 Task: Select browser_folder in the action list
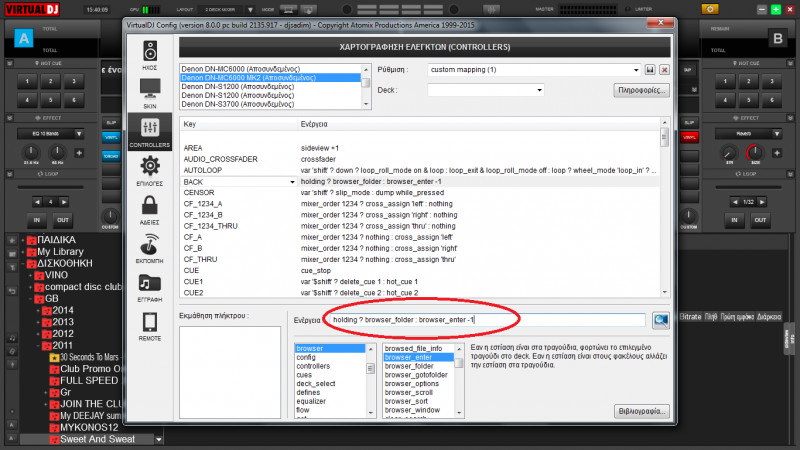click(x=410, y=366)
